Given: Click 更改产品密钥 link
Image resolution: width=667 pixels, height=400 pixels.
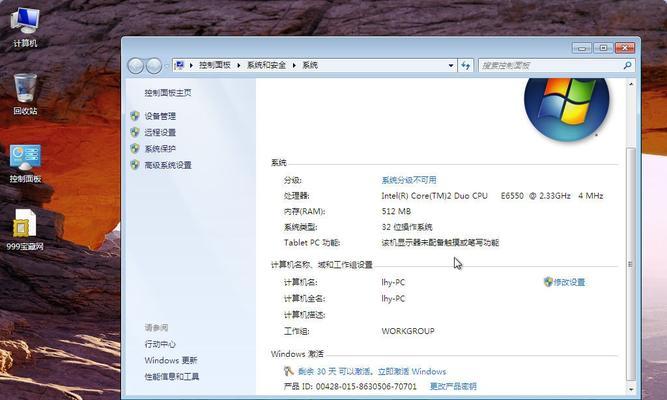Looking at the screenshot, I should (453, 386).
